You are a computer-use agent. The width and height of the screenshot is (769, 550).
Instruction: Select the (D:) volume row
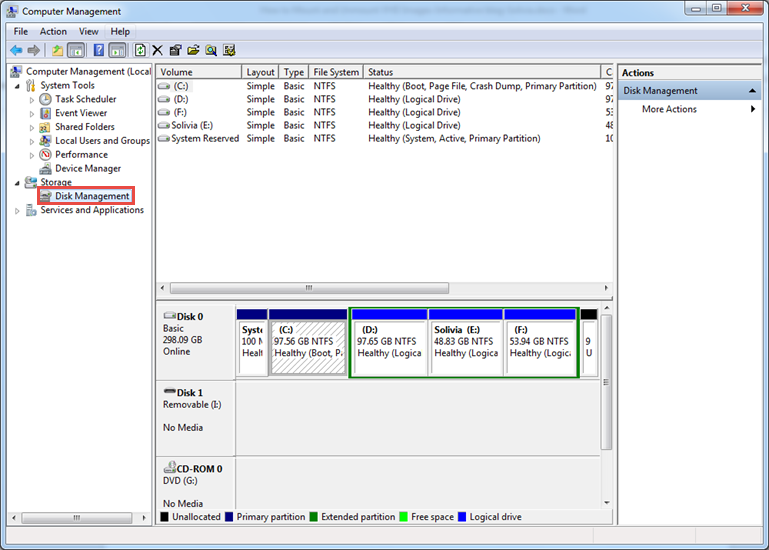(x=384, y=99)
